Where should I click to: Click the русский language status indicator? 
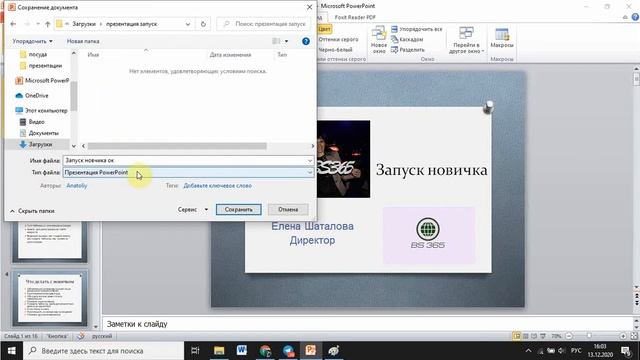[102, 336]
